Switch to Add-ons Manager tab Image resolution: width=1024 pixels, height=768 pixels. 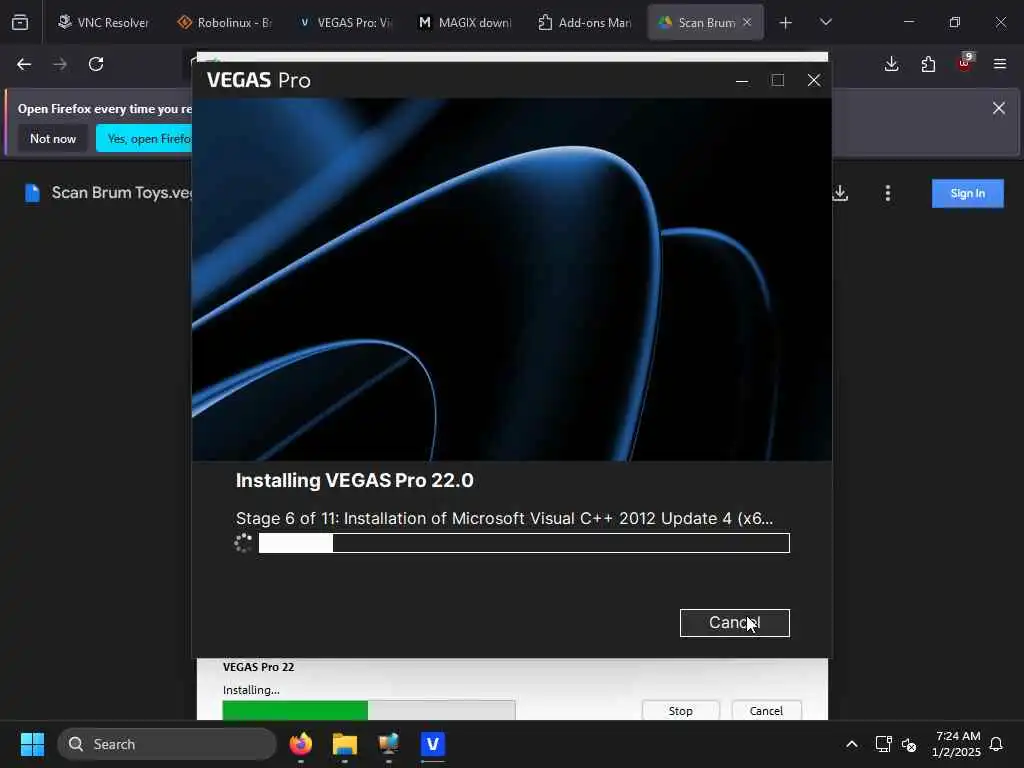click(585, 22)
